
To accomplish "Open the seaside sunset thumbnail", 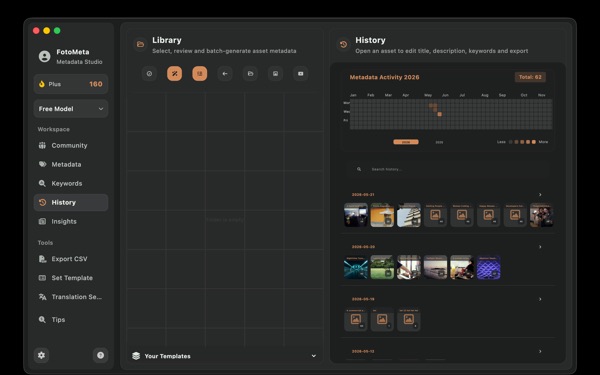I will 435,267.
